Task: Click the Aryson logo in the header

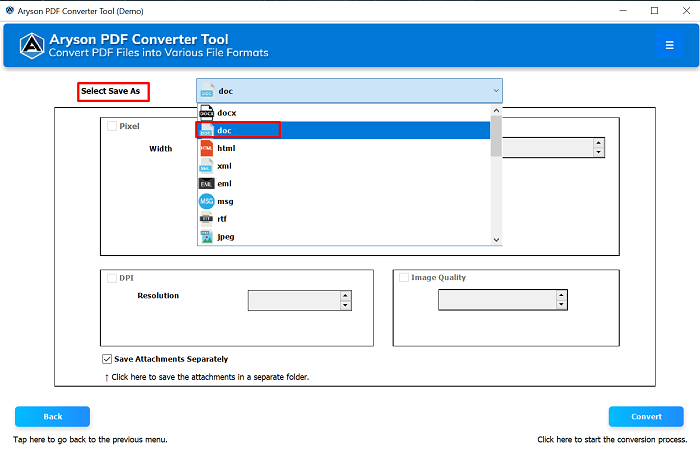Action: 32,46
